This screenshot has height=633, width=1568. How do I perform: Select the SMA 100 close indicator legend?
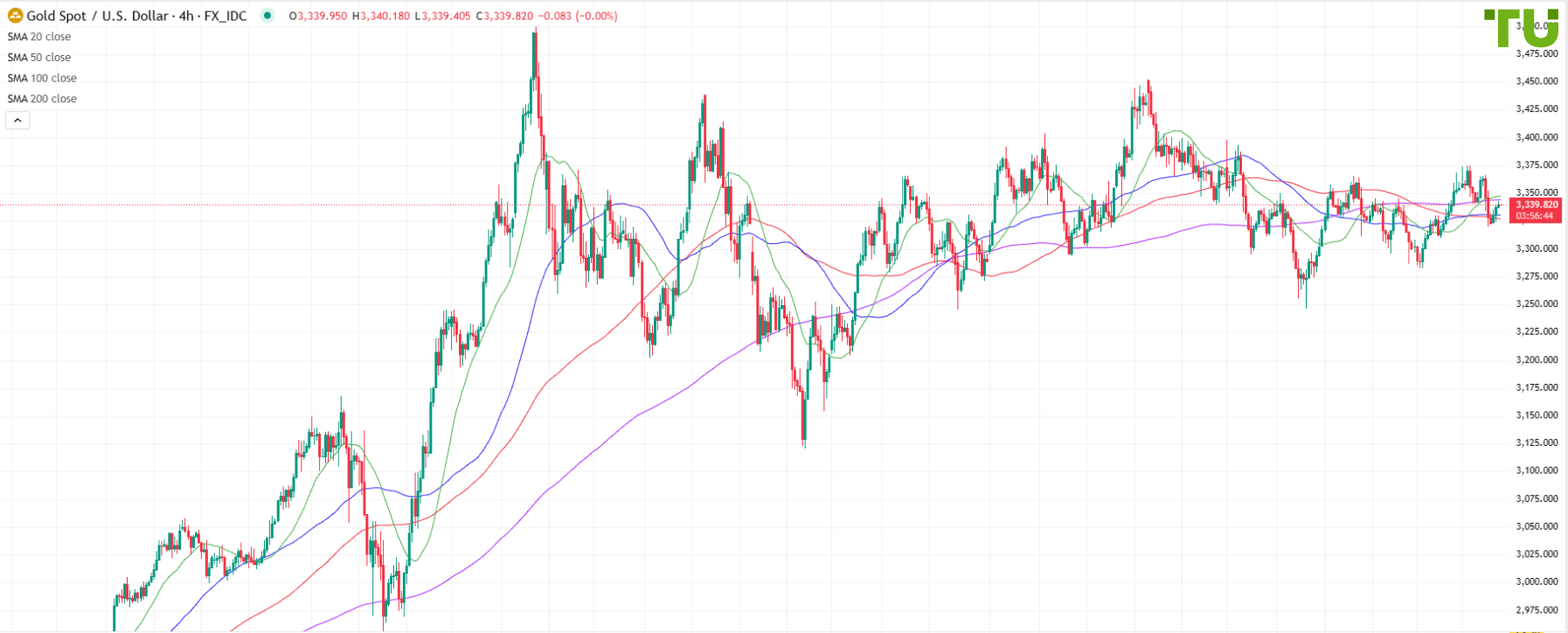[x=42, y=79]
